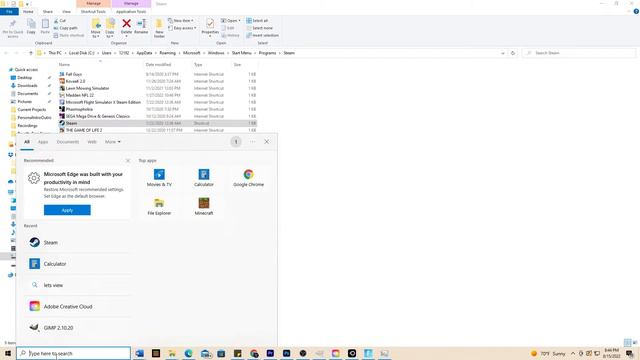Open the 'lets view' recent search

coord(78,285)
